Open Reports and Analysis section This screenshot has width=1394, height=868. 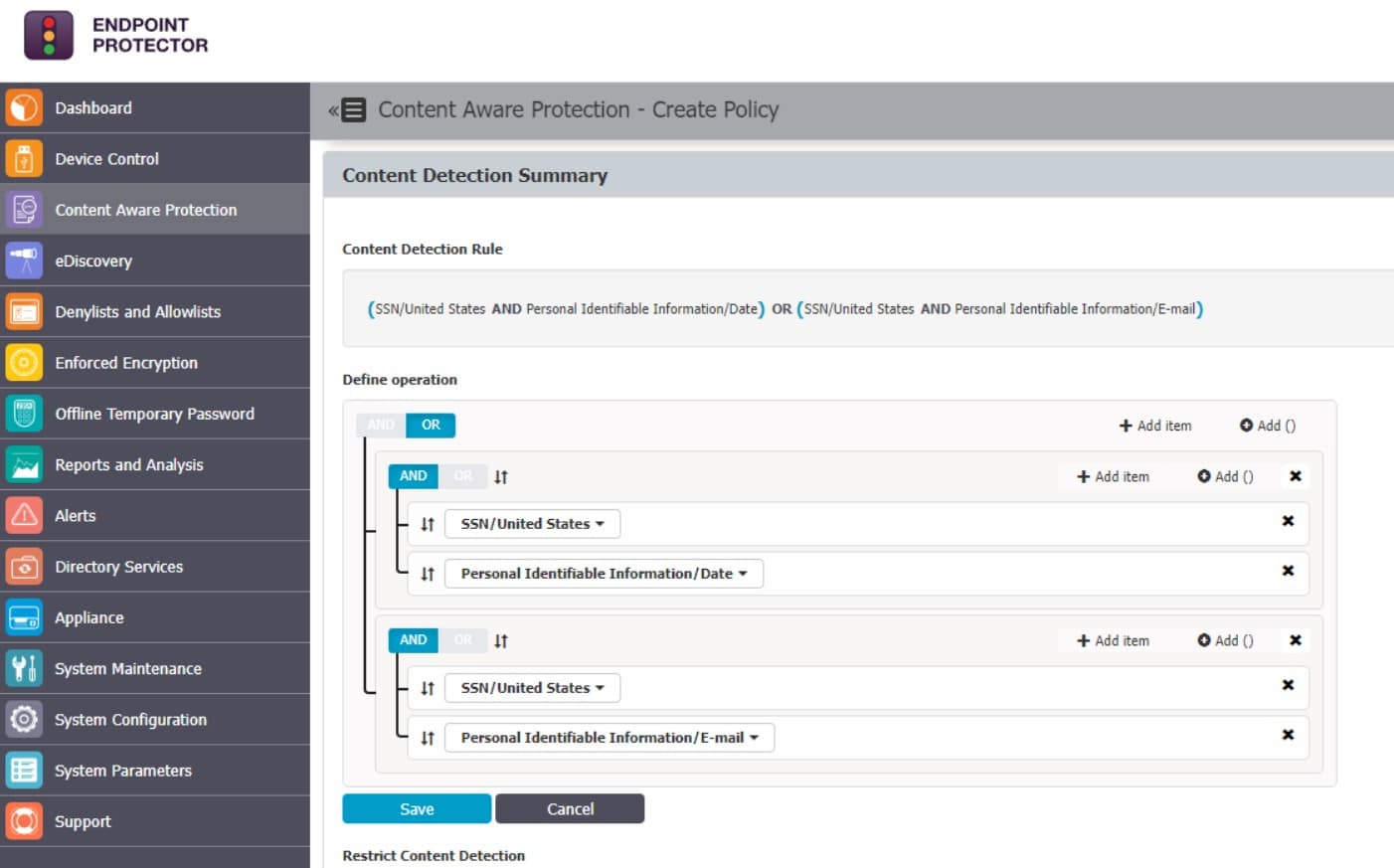155,464
